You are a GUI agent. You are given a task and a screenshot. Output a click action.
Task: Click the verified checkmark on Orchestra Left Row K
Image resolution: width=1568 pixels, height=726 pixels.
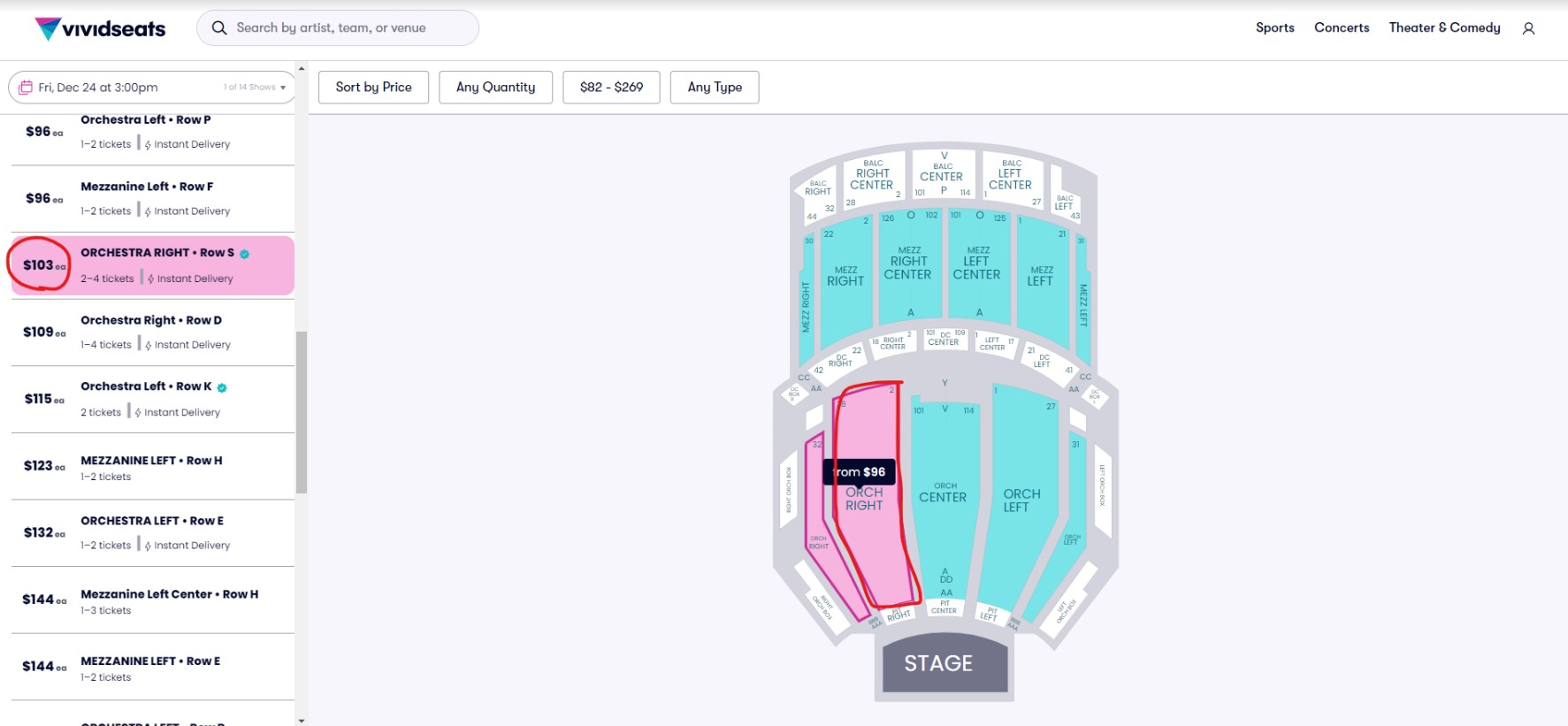tap(221, 386)
